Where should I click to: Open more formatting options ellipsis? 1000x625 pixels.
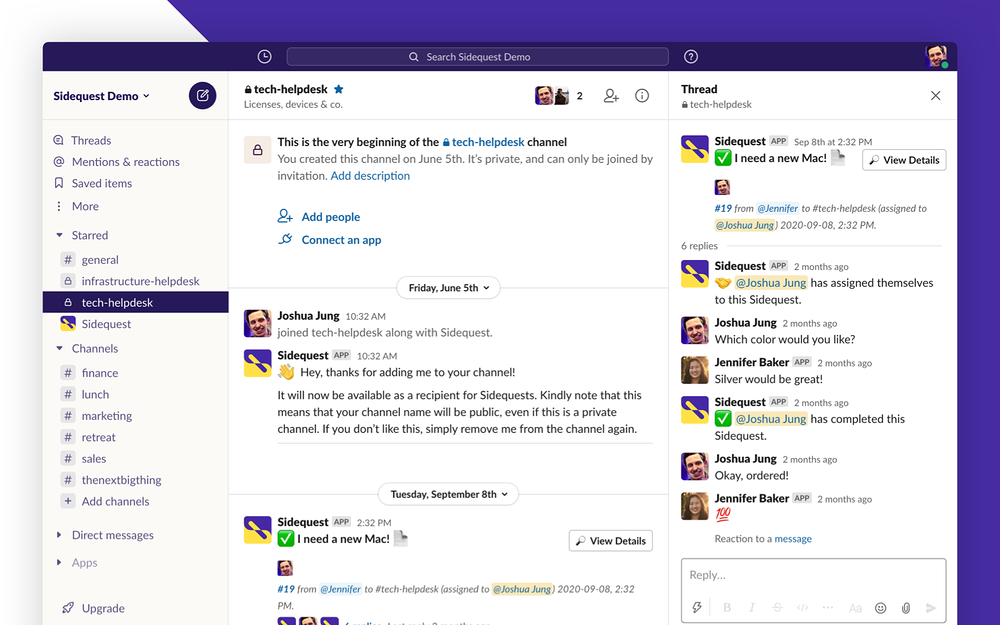pyautogui.click(x=828, y=608)
